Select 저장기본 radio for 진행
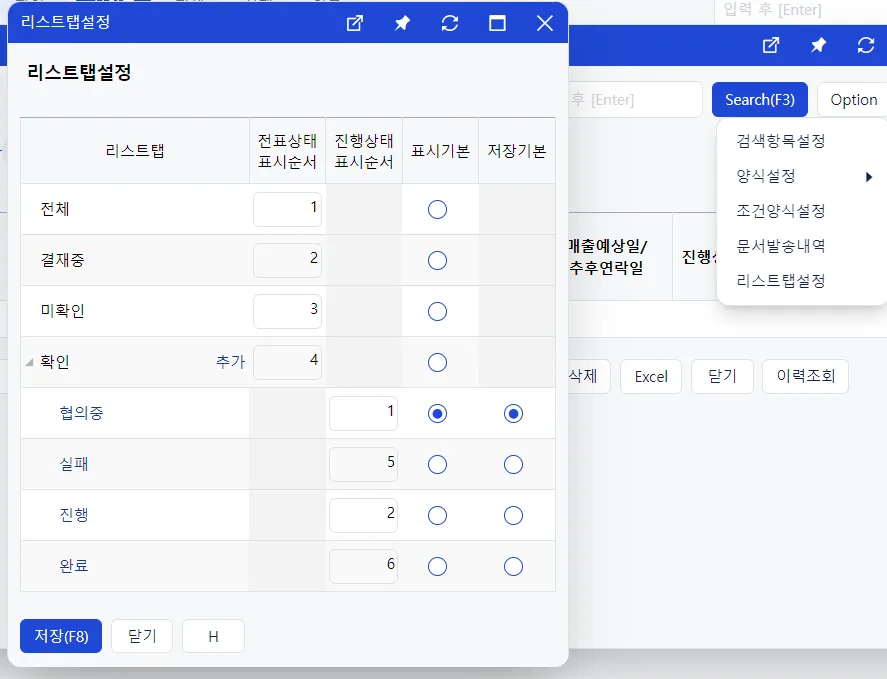Viewport: 887px width, 679px height. click(513, 515)
